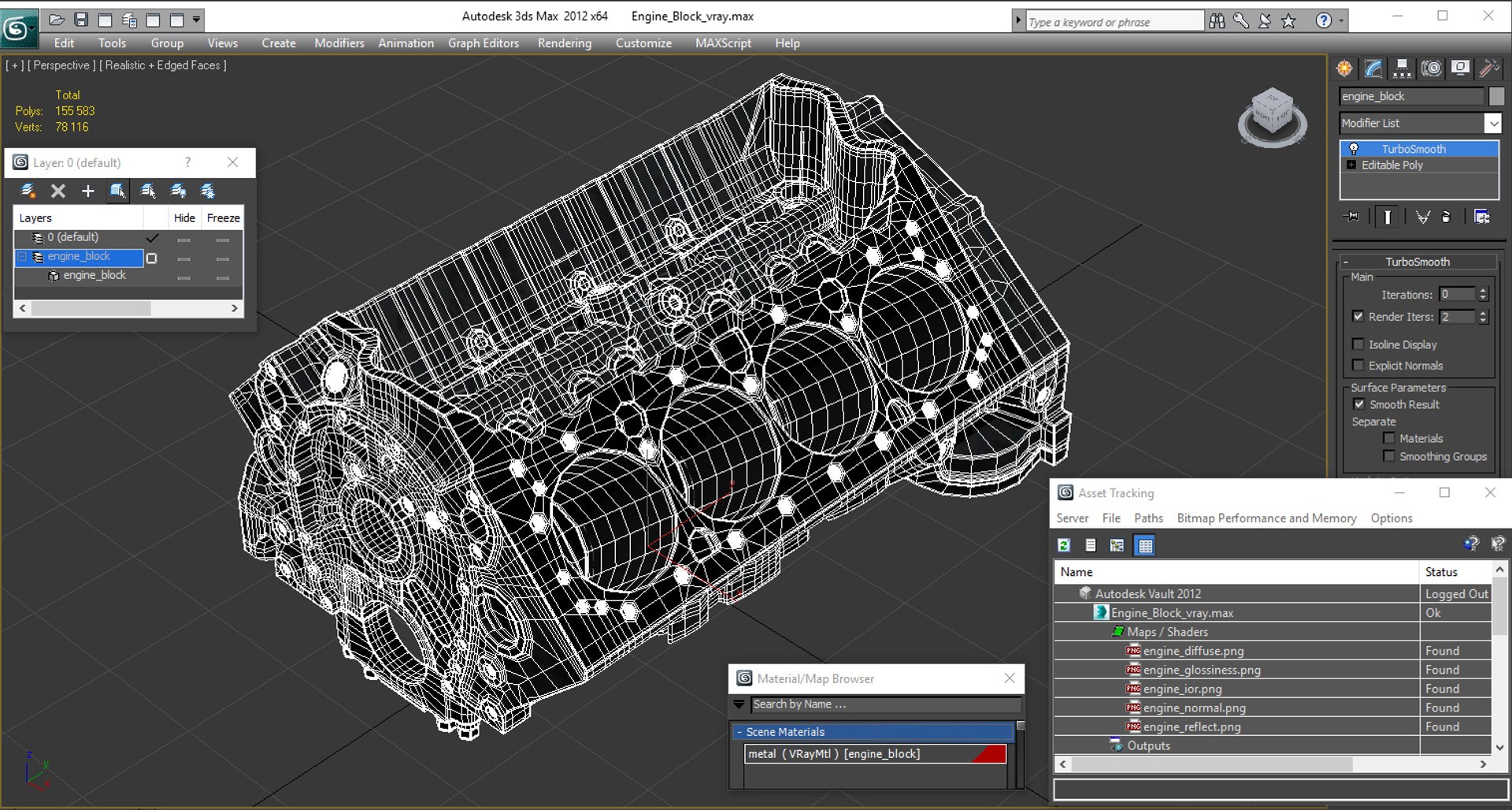1512x810 pixels.
Task: Click Delete layer X icon in Layer dialog
Action: 58,191
